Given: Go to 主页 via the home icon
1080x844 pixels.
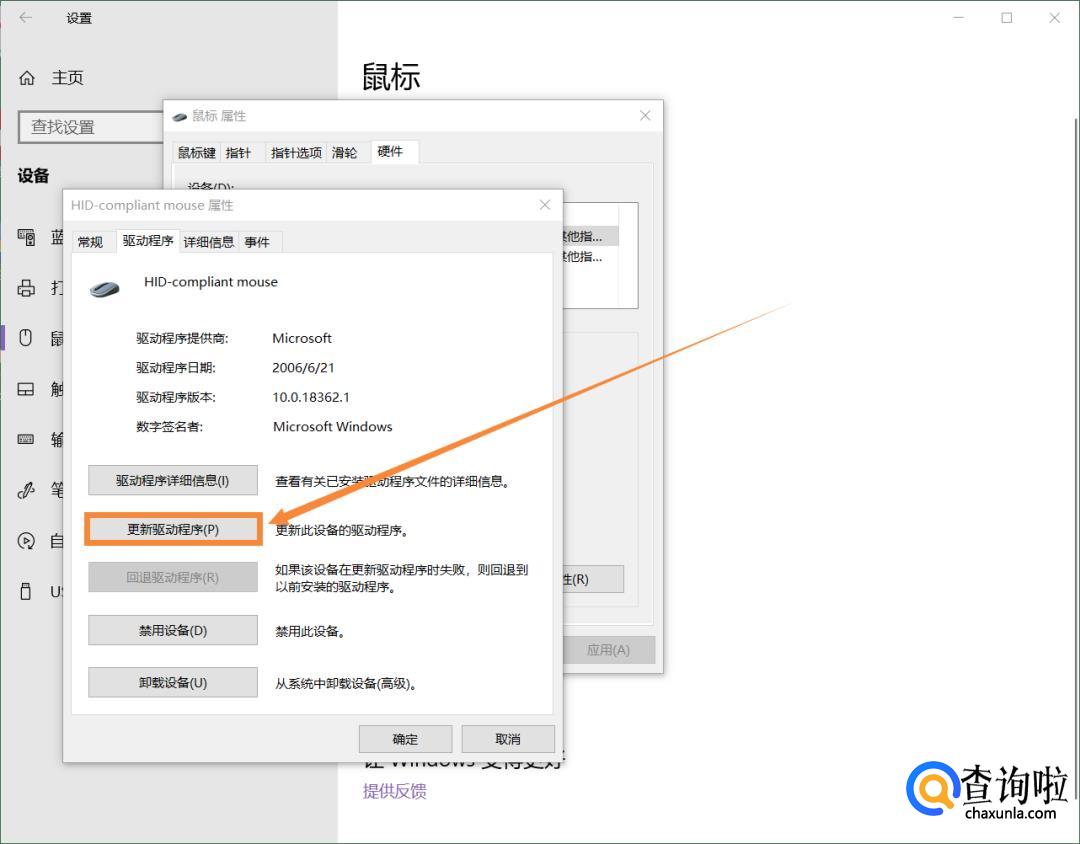Looking at the screenshot, I should (27, 78).
